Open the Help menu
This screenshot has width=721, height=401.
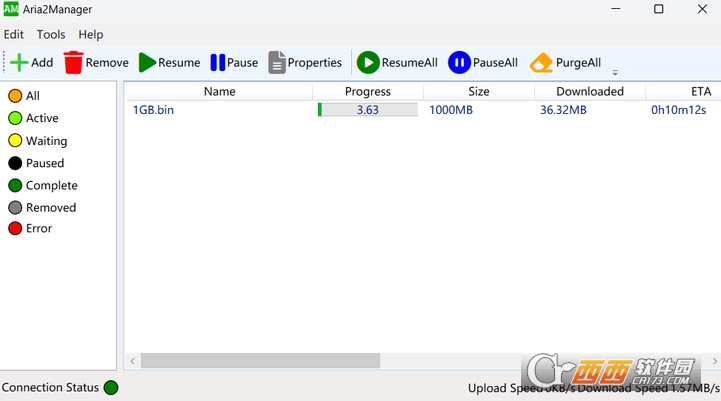pos(91,34)
